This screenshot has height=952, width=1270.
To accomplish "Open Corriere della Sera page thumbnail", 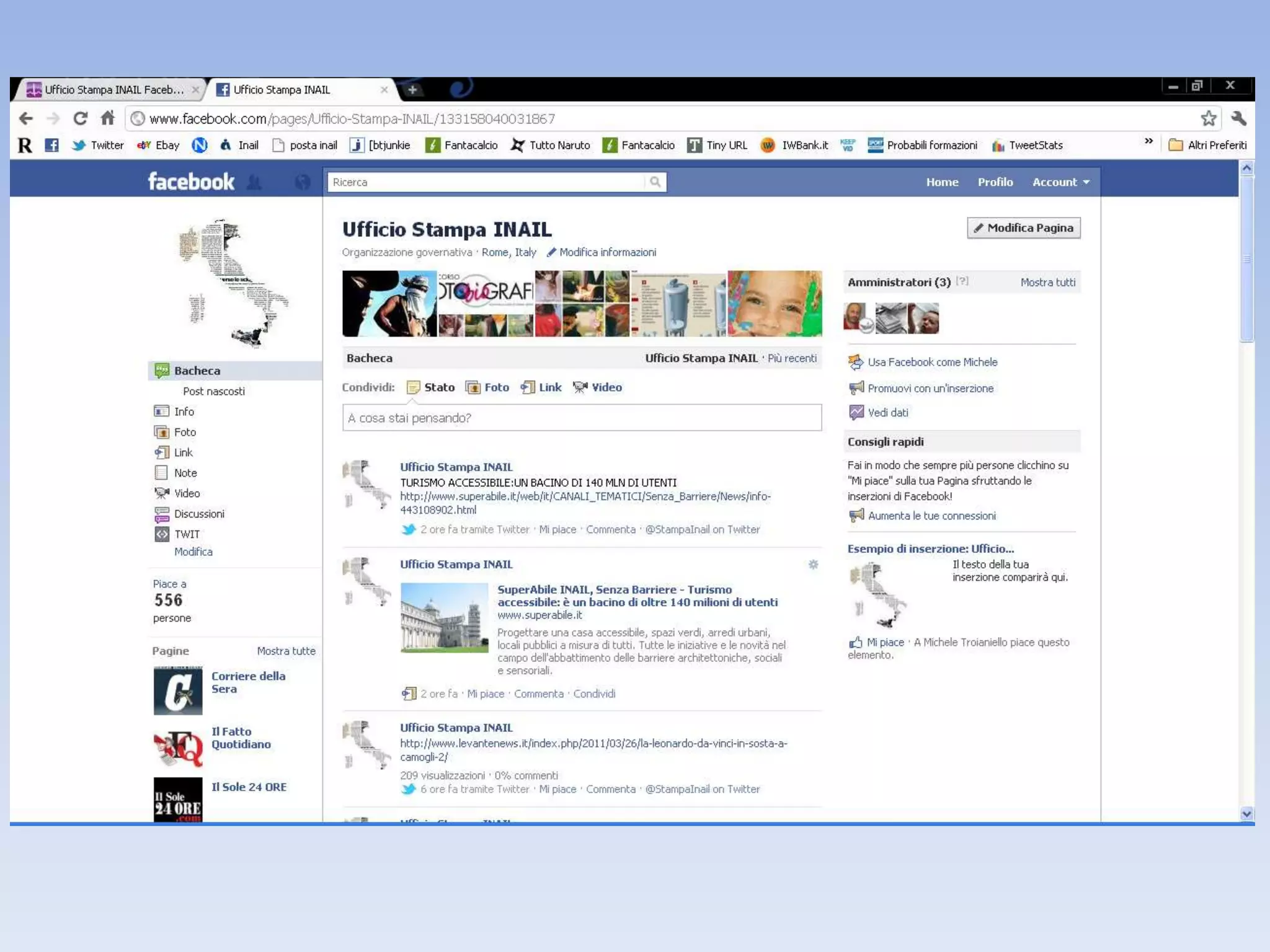I will [x=178, y=690].
